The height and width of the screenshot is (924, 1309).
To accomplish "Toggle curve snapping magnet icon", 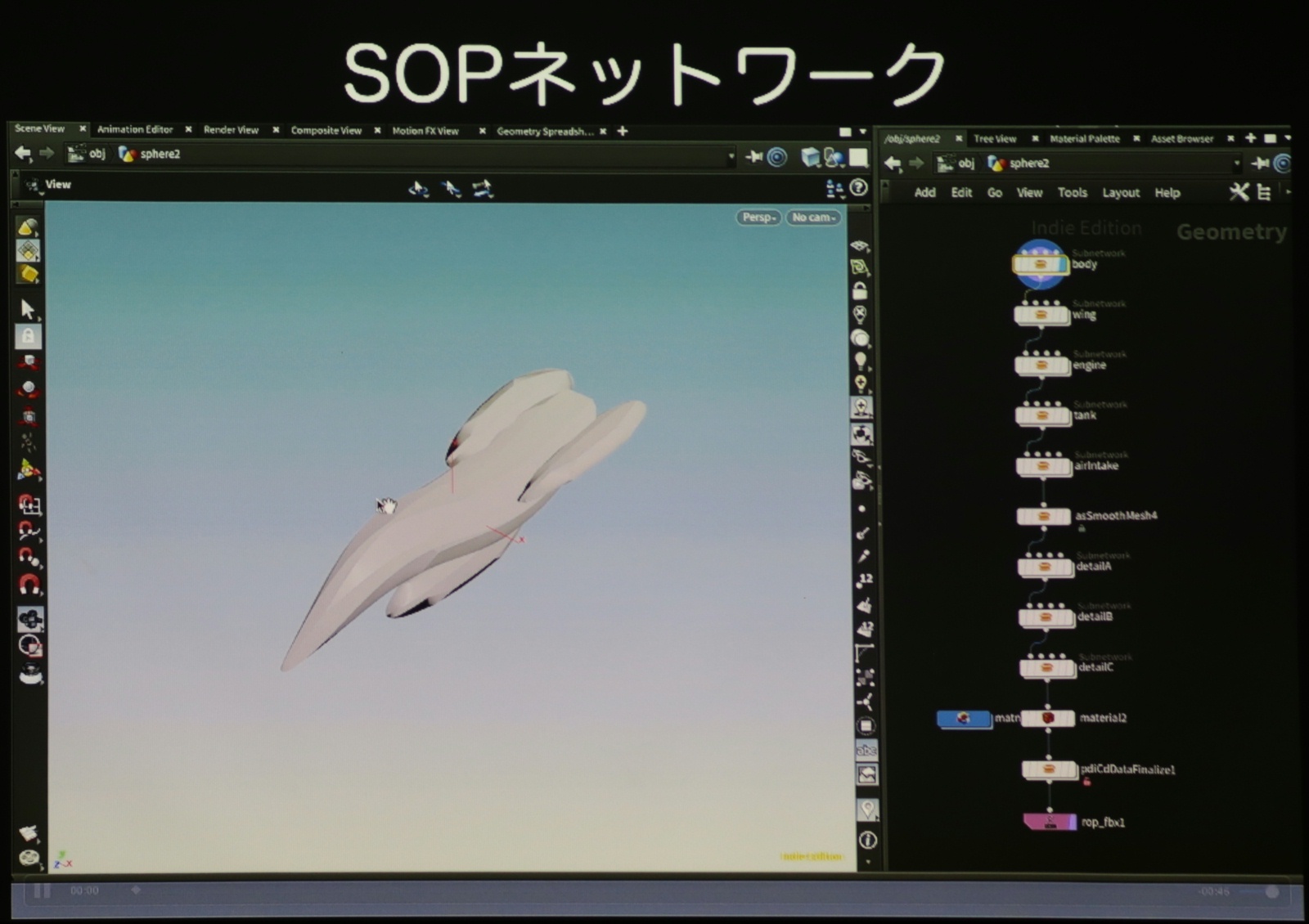I will 29,532.
